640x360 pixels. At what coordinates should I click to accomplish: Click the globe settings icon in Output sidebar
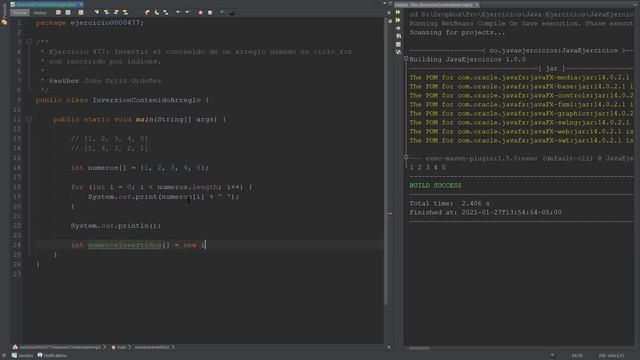[x=398, y=36]
